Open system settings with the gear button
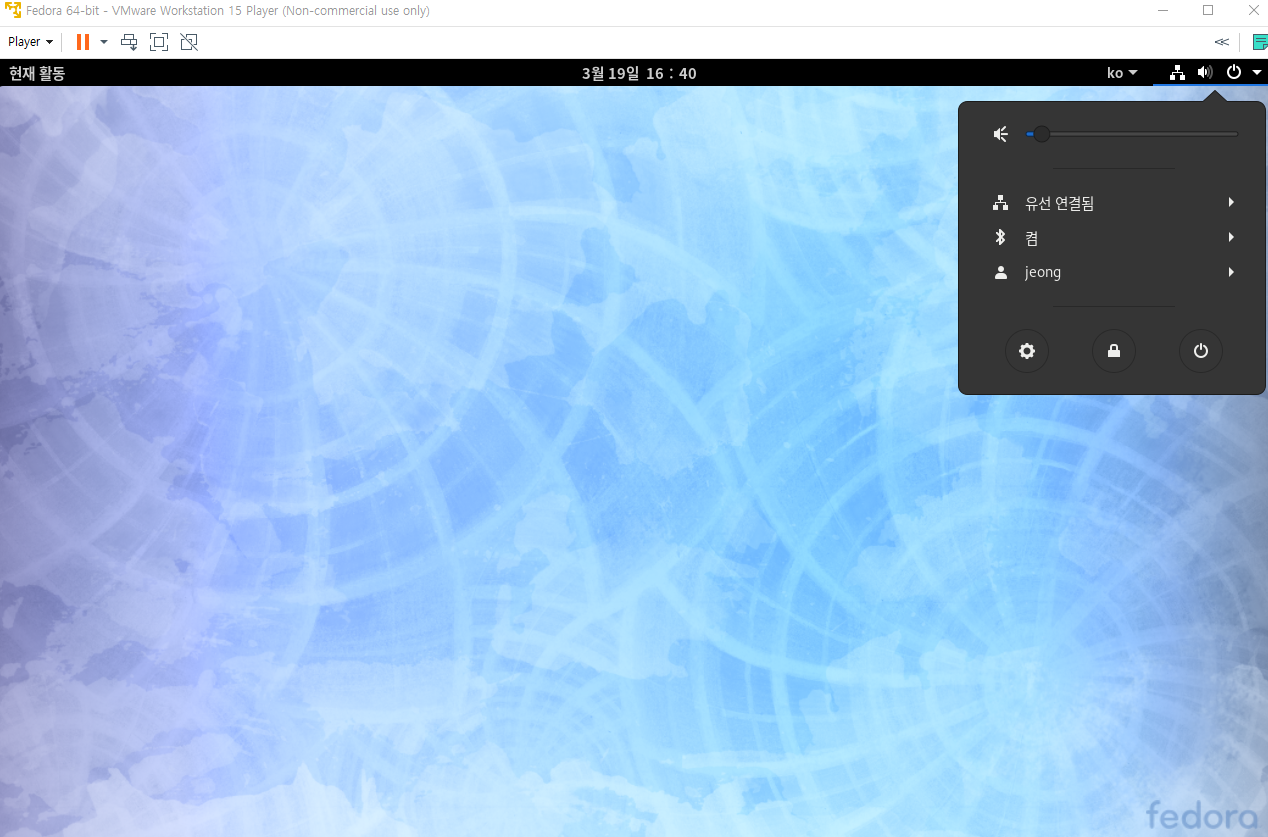 tap(1027, 351)
